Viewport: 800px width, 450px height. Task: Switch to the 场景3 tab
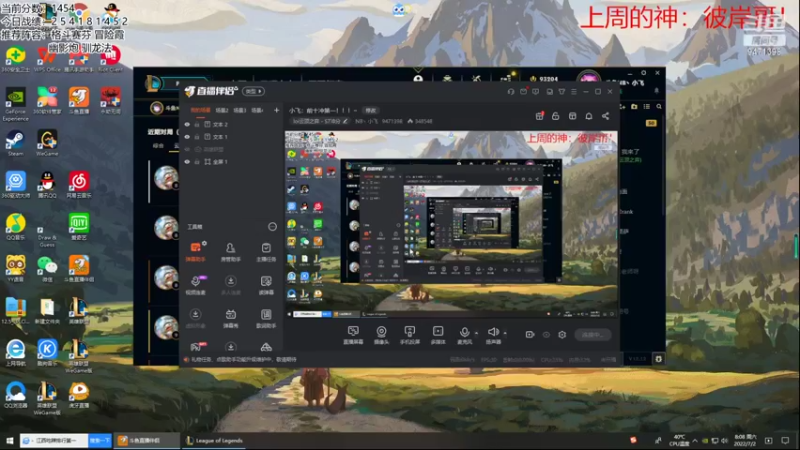click(x=239, y=110)
